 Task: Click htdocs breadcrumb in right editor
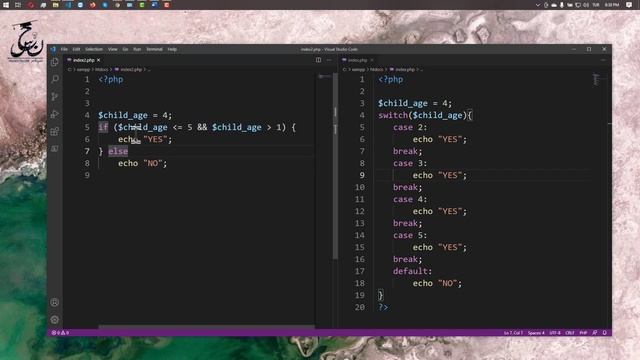[376, 69]
